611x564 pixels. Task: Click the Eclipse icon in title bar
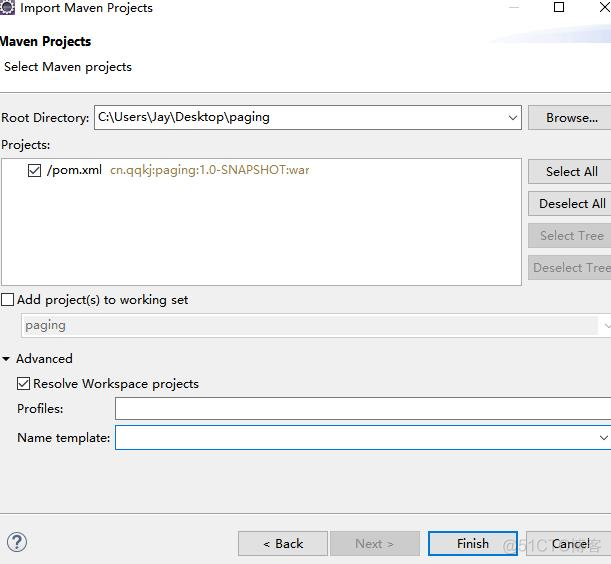click(x=7, y=7)
